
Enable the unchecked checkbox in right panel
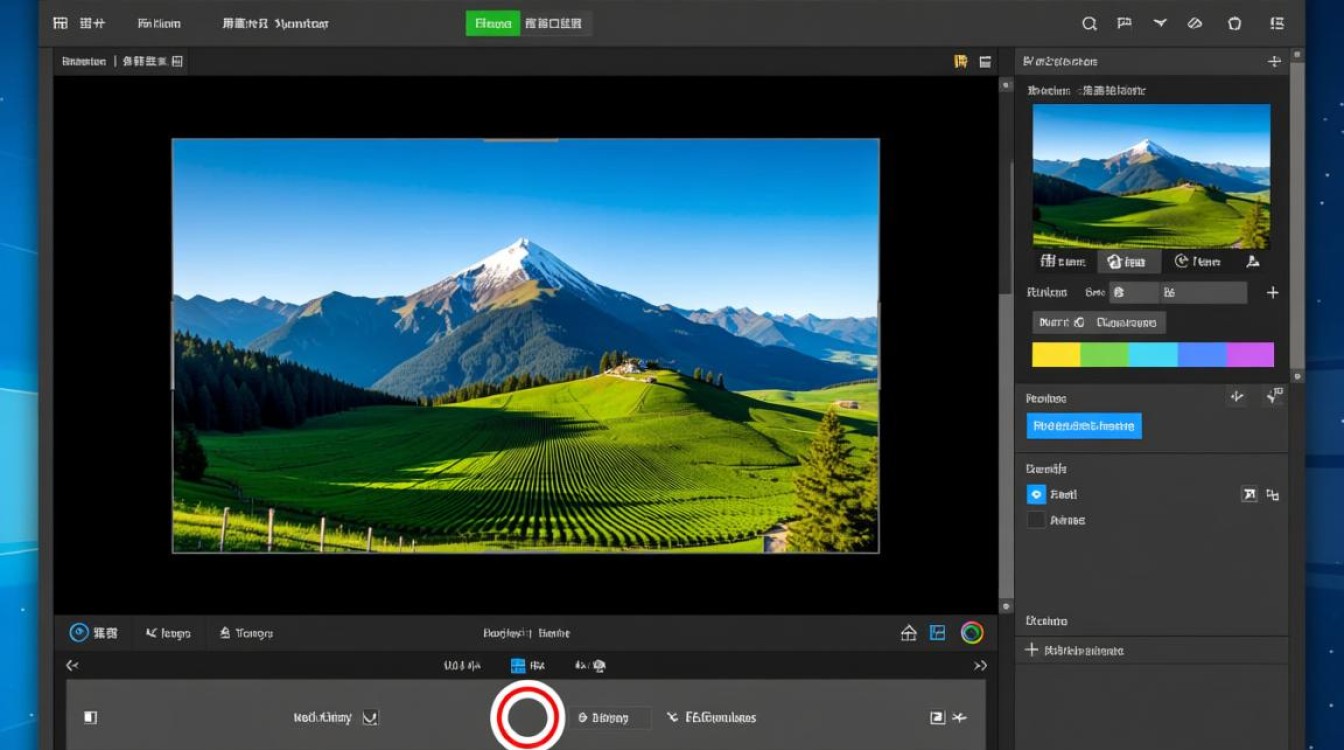pos(1036,520)
